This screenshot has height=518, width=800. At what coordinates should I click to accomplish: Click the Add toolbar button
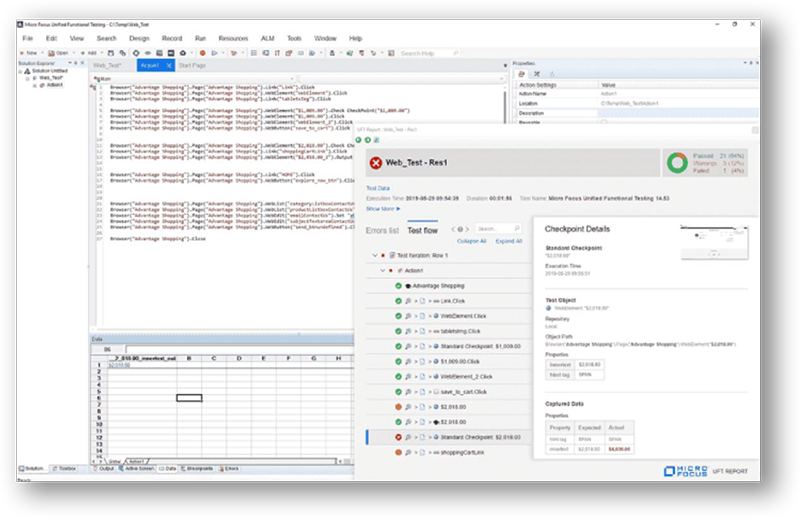[89, 53]
